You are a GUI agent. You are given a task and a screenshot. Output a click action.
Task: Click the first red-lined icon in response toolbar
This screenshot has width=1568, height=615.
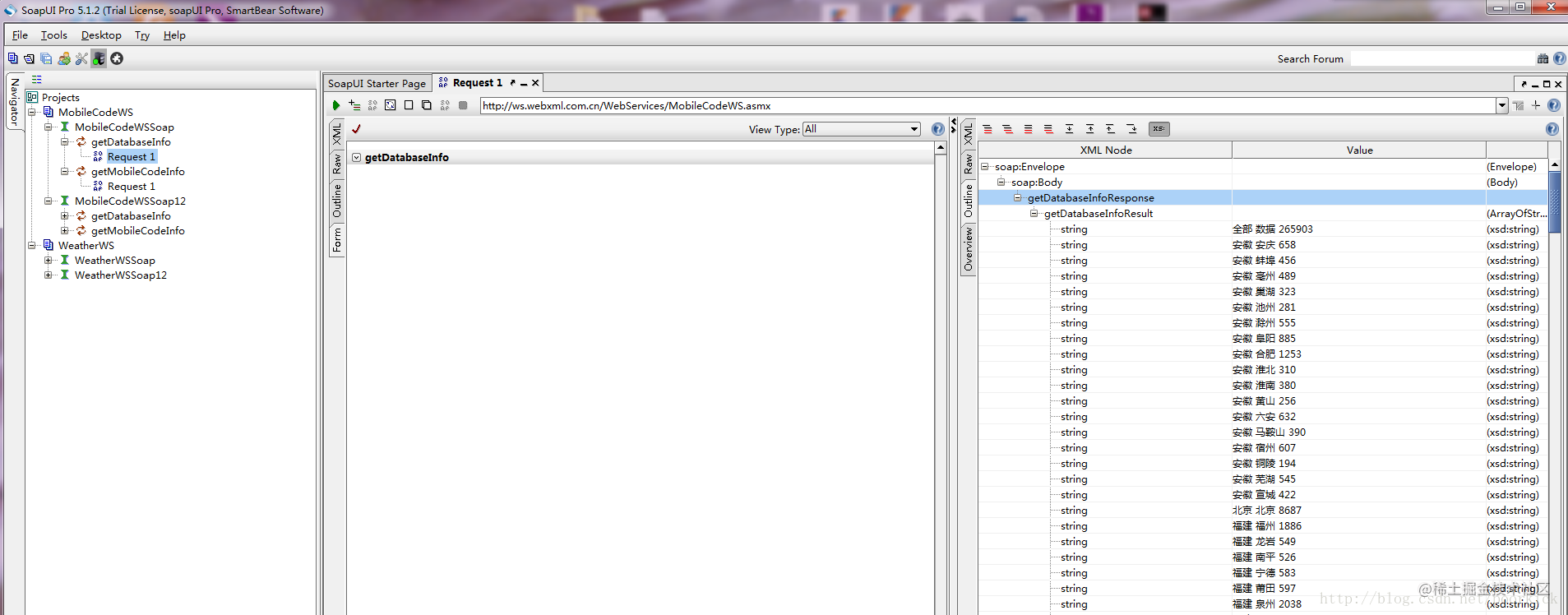pos(988,129)
